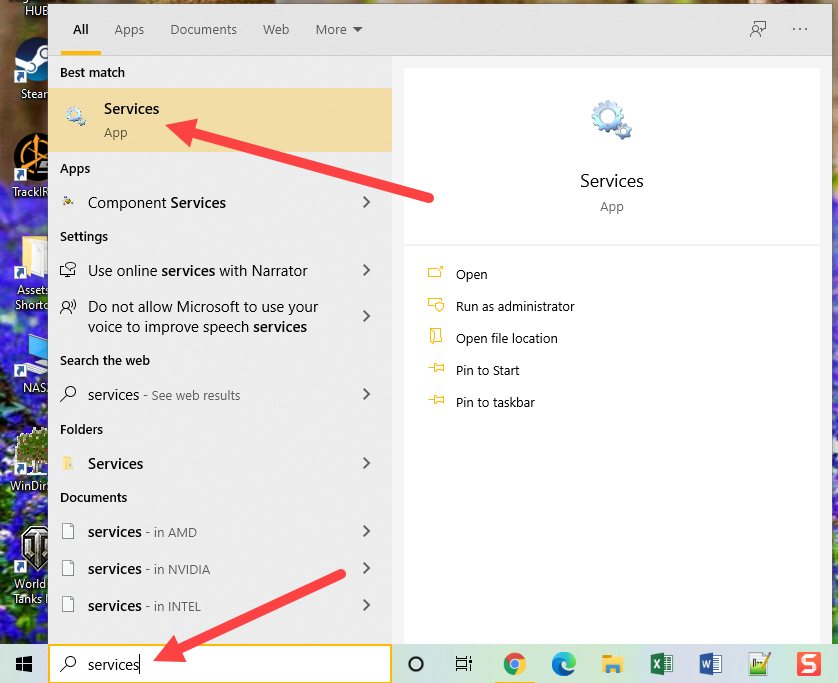This screenshot has width=838, height=683.
Task: Open the Services app best match
Action: (x=220, y=120)
